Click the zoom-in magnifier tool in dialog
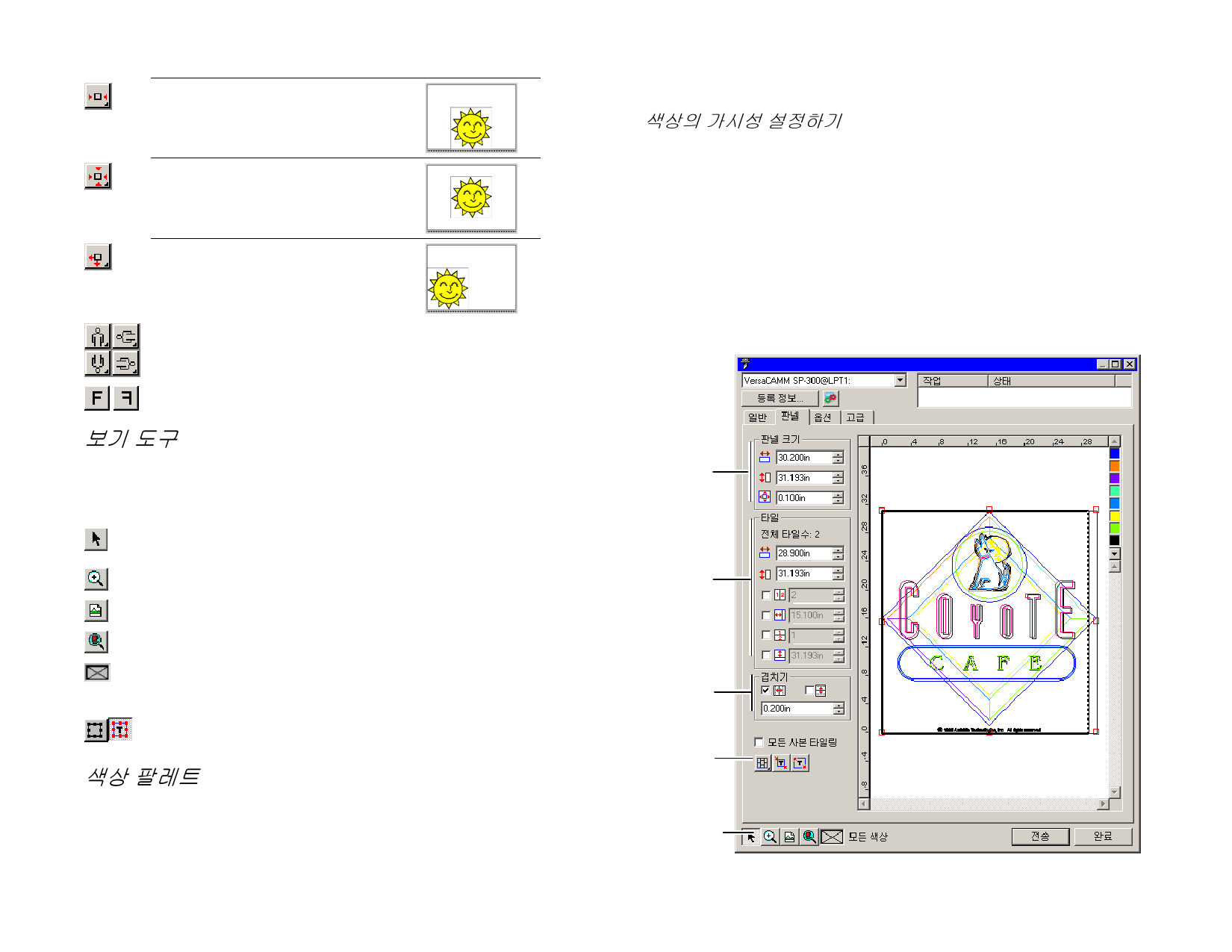This screenshot has width=1232, height=952. point(770,837)
